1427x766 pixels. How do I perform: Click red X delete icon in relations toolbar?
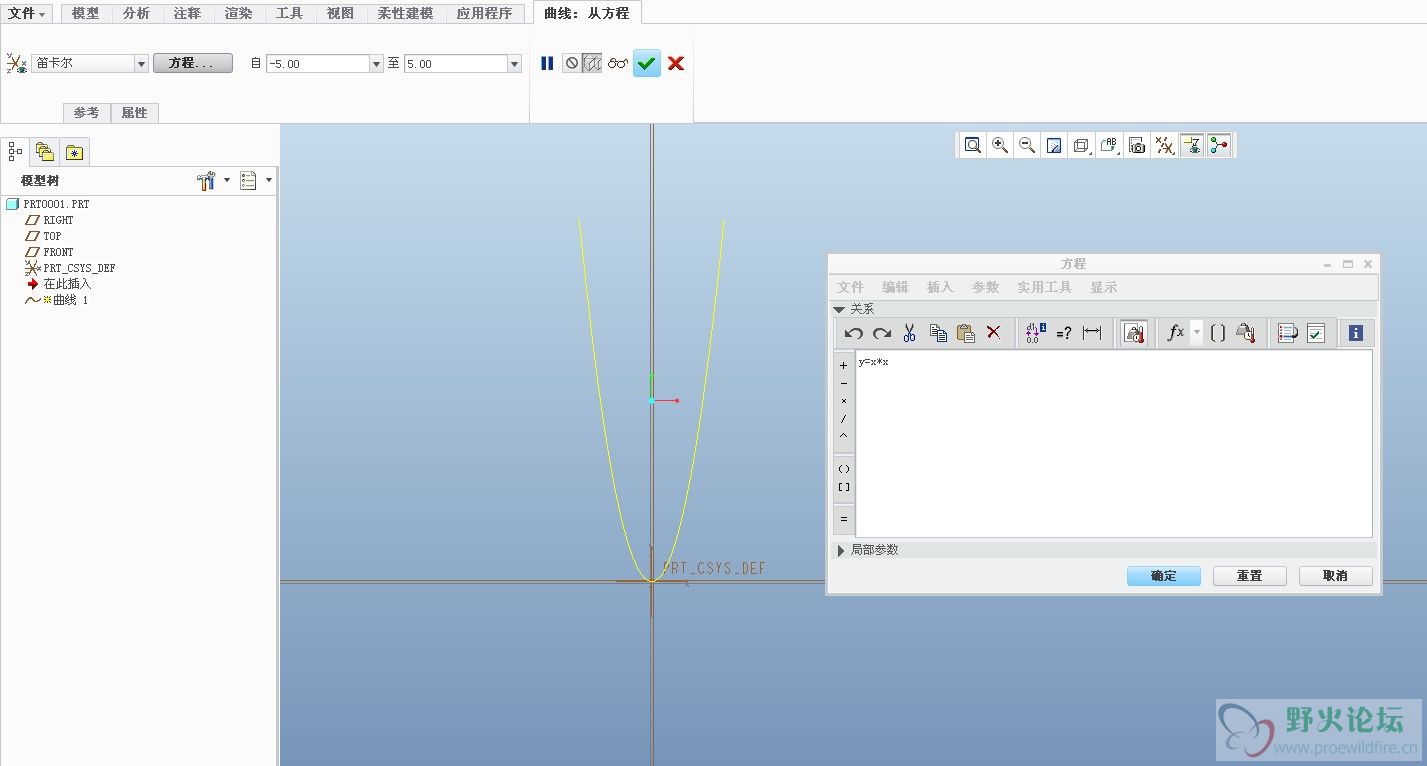[x=993, y=333]
